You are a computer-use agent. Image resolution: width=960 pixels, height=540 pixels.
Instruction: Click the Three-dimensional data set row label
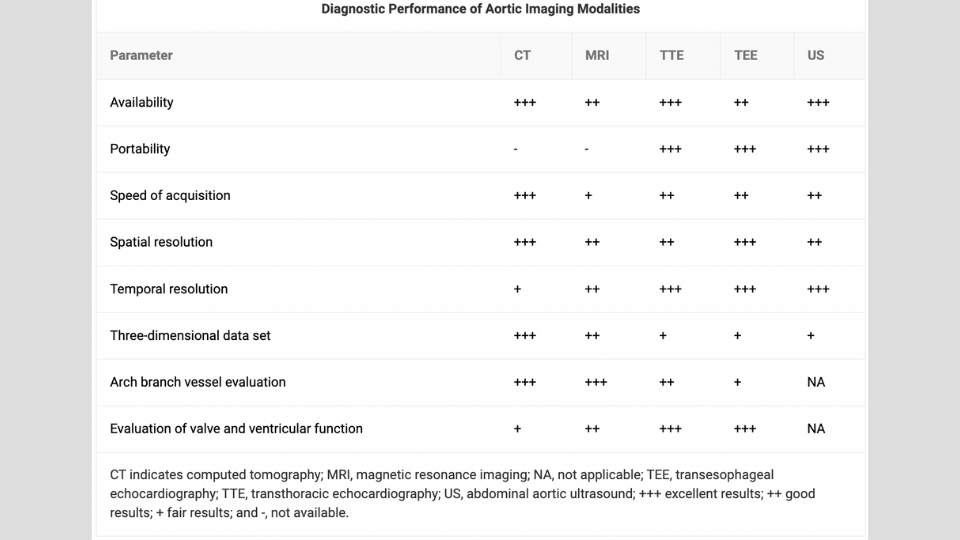point(190,336)
